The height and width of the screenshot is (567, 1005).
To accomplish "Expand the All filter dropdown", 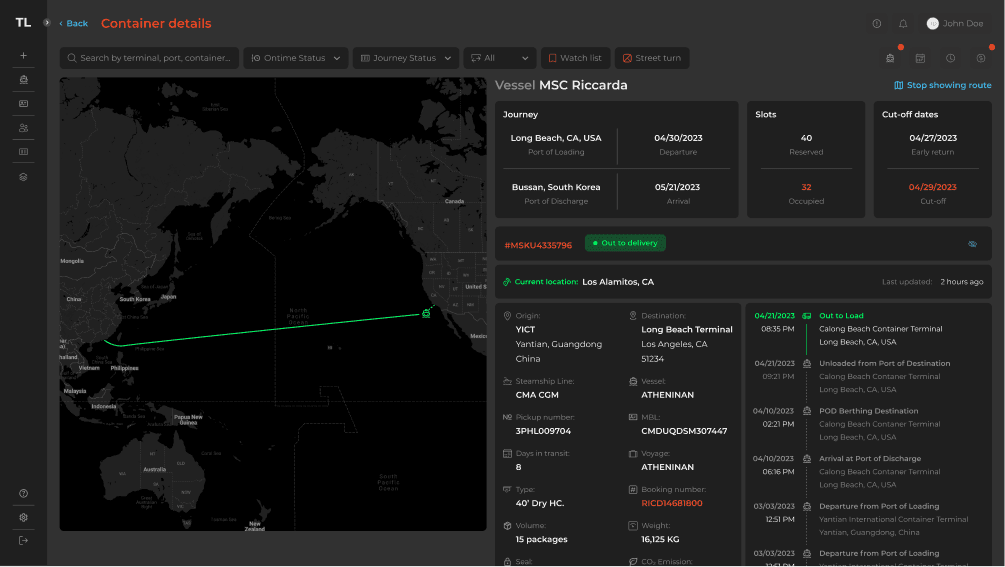I will tap(500, 58).
